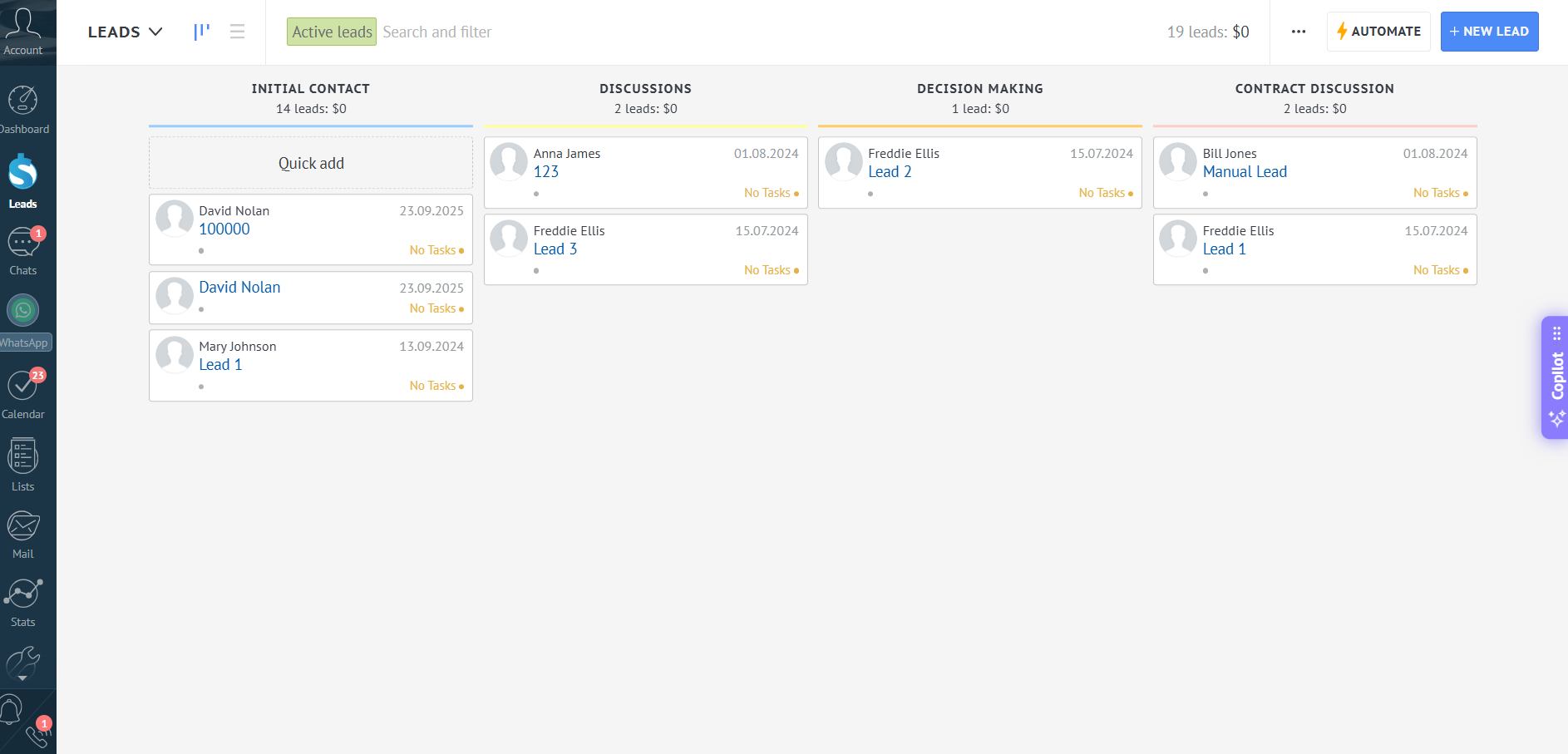Open the Dashboard from the sidebar
This screenshot has height=754, width=1568.
point(23,110)
